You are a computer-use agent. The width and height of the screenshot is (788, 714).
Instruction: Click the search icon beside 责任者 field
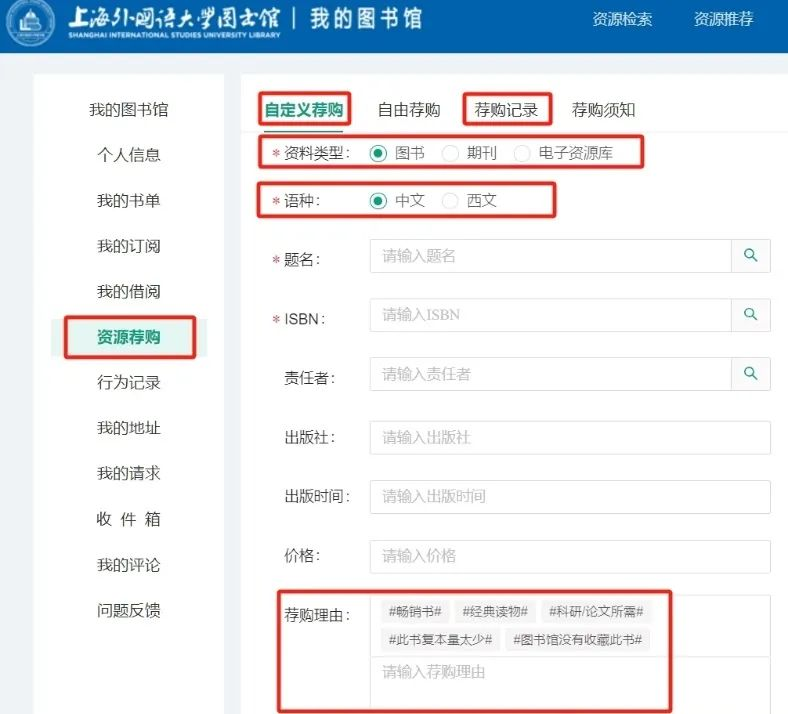(750, 374)
